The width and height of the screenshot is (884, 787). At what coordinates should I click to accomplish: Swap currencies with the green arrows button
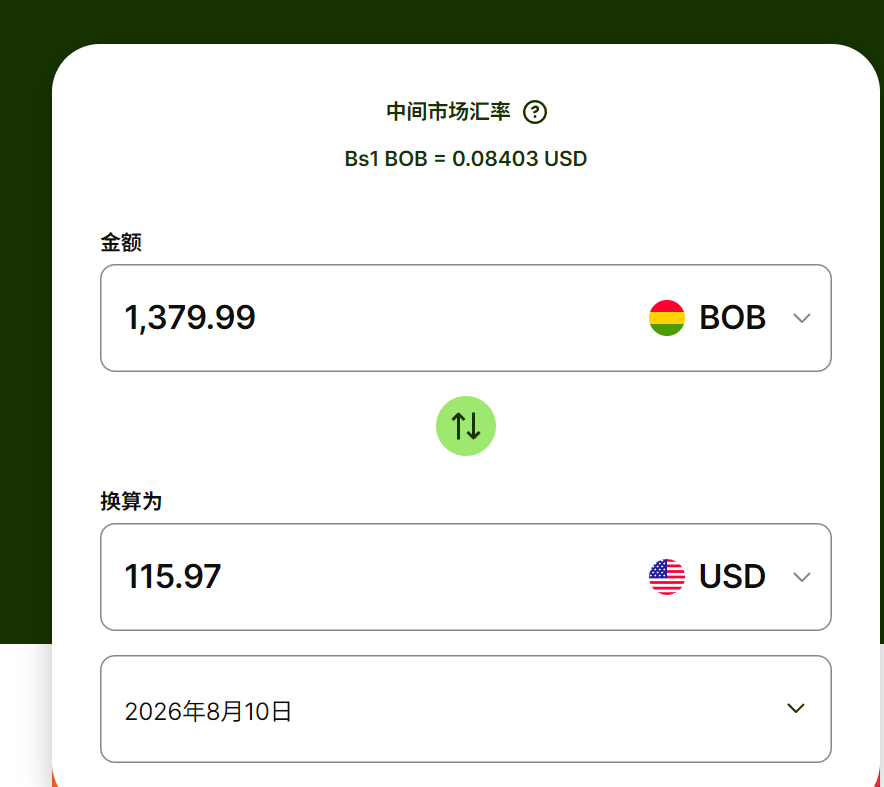[466, 426]
